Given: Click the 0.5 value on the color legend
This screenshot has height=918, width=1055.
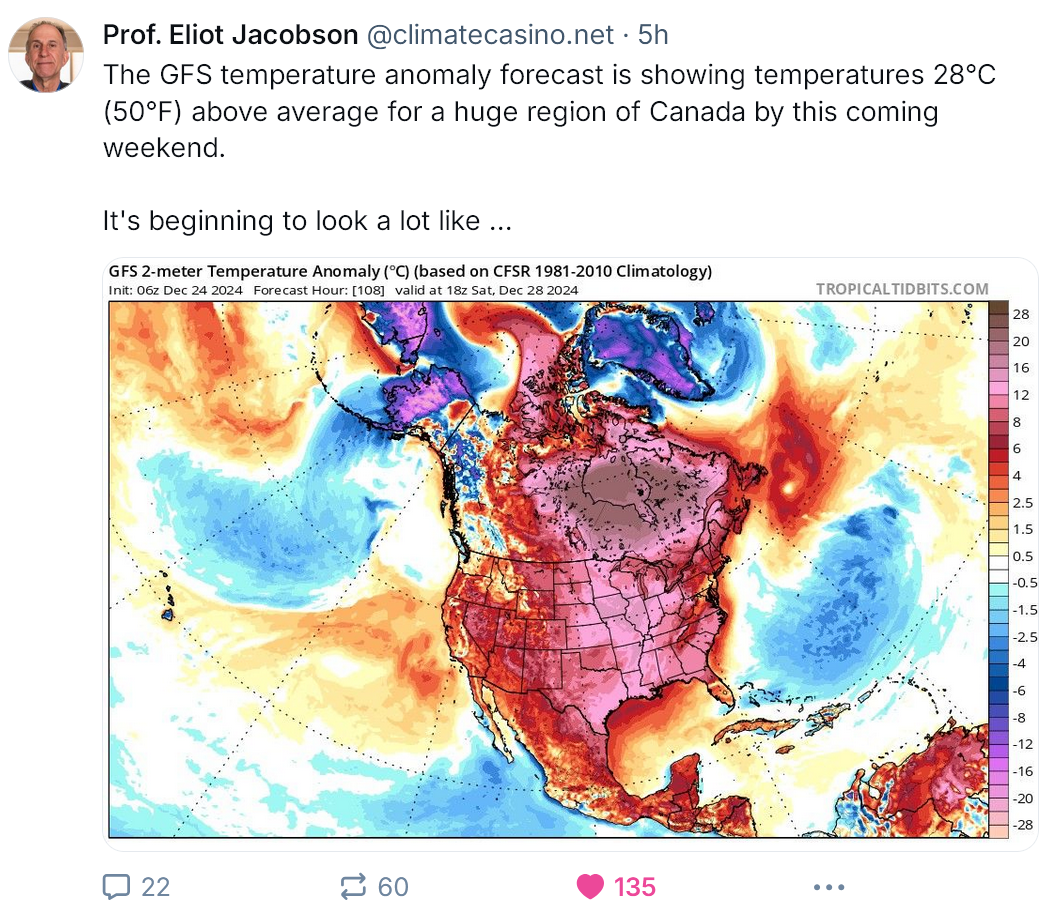Looking at the screenshot, I should 1023,556.
